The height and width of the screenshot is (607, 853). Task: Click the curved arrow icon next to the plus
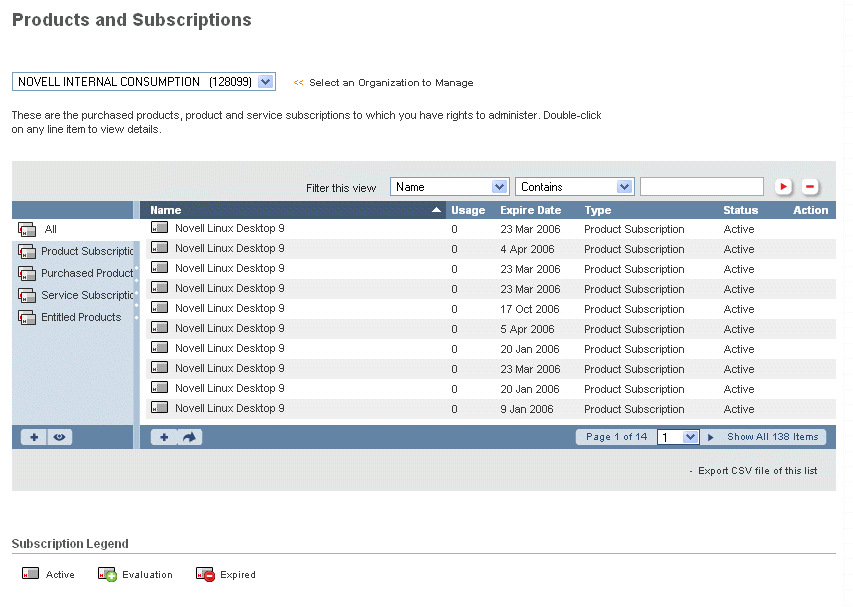coord(184,437)
